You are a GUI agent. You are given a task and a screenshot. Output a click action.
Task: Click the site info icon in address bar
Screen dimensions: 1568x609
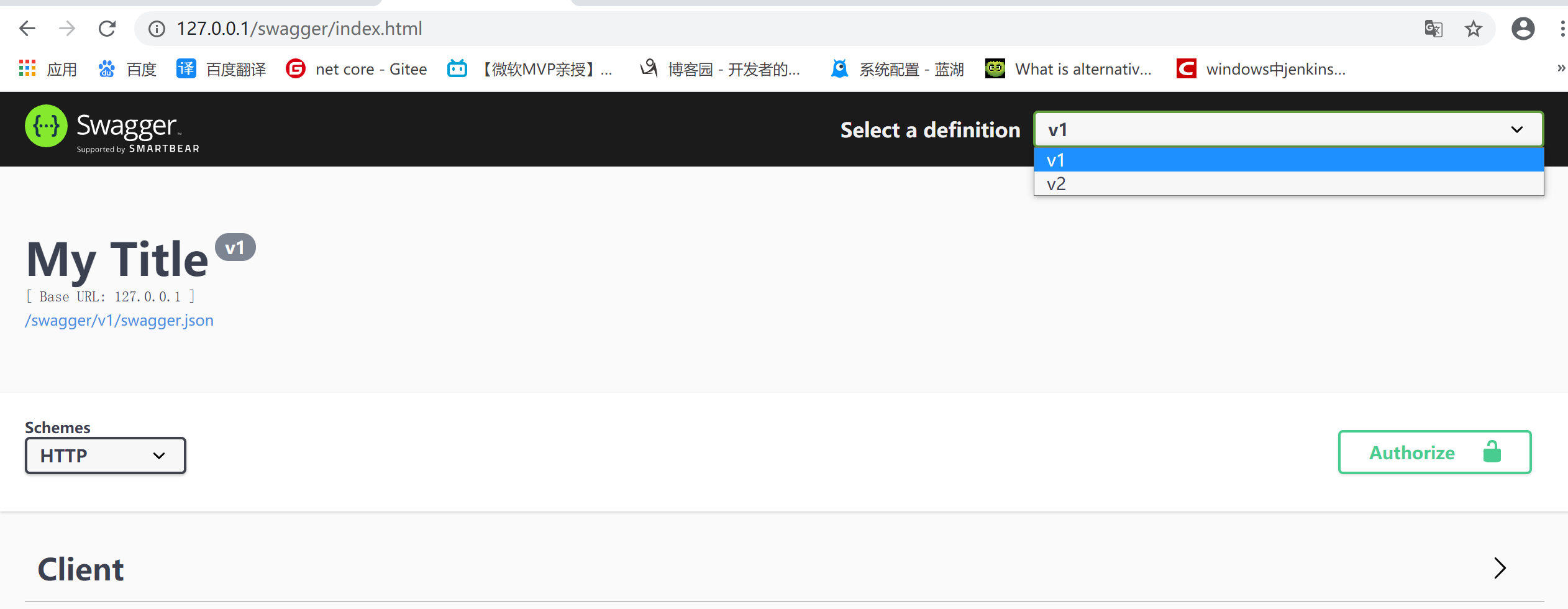[x=157, y=29]
